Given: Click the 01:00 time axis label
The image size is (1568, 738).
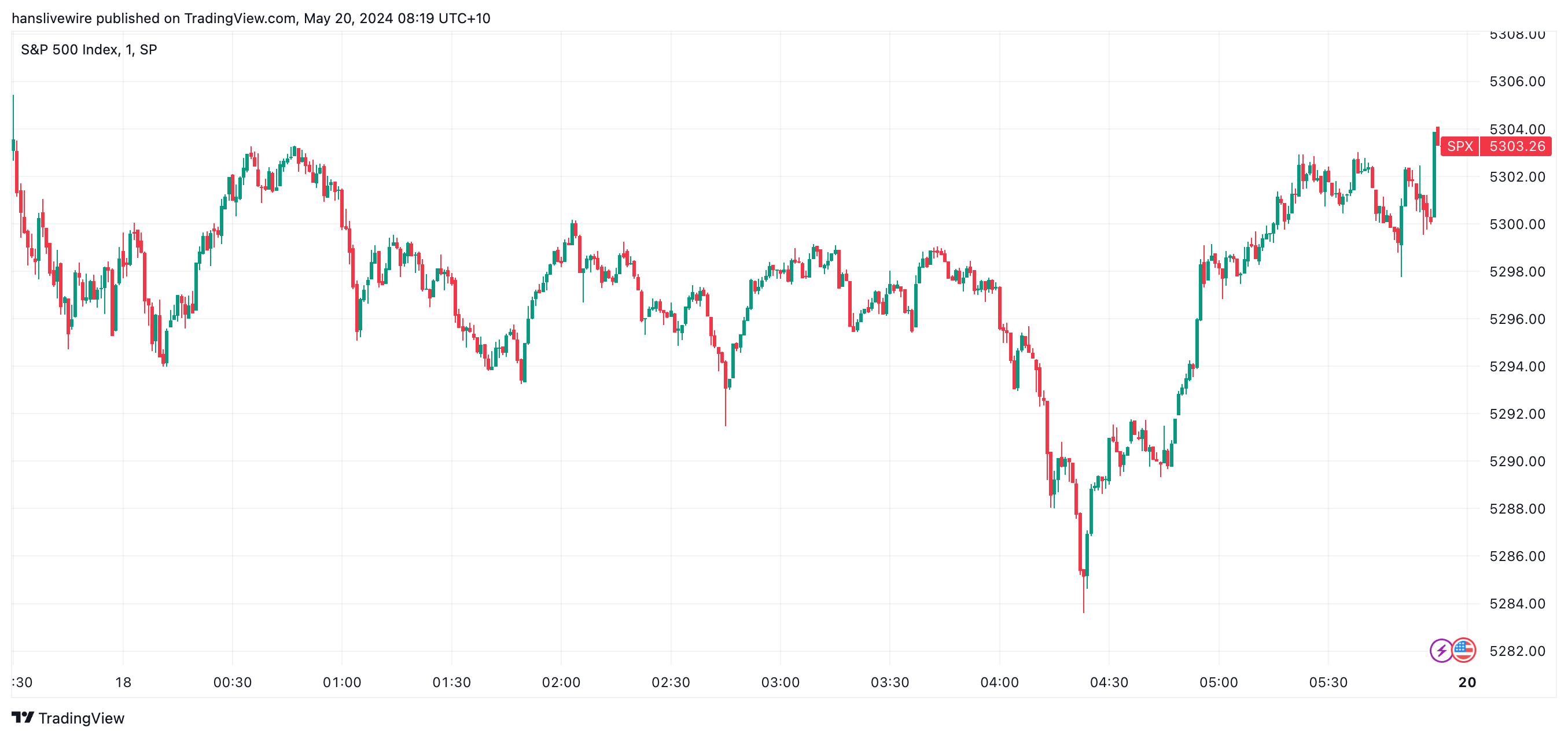Looking at the screenshot, I should (341, 682).
